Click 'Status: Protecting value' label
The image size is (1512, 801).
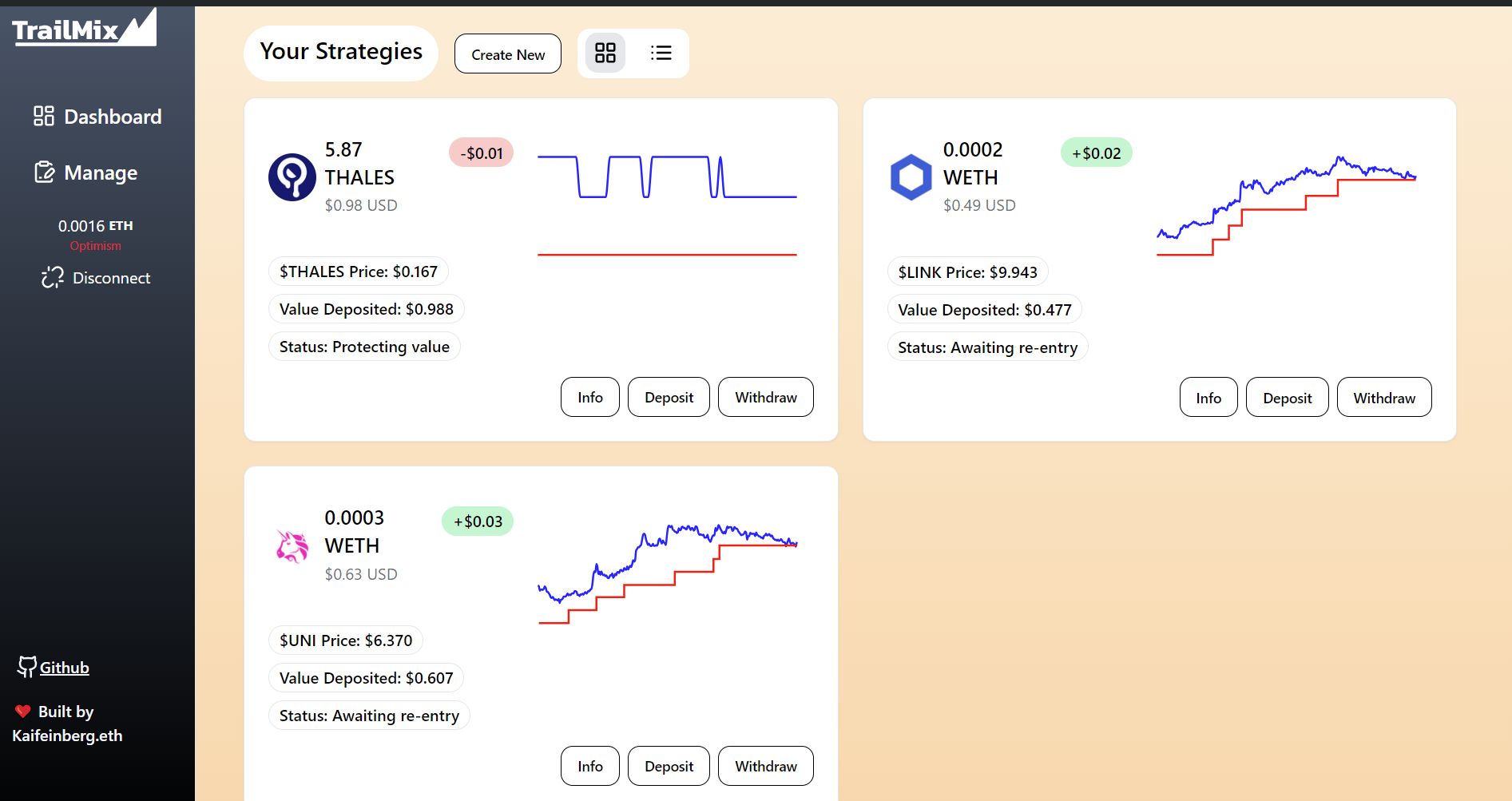tap(364, 347)
